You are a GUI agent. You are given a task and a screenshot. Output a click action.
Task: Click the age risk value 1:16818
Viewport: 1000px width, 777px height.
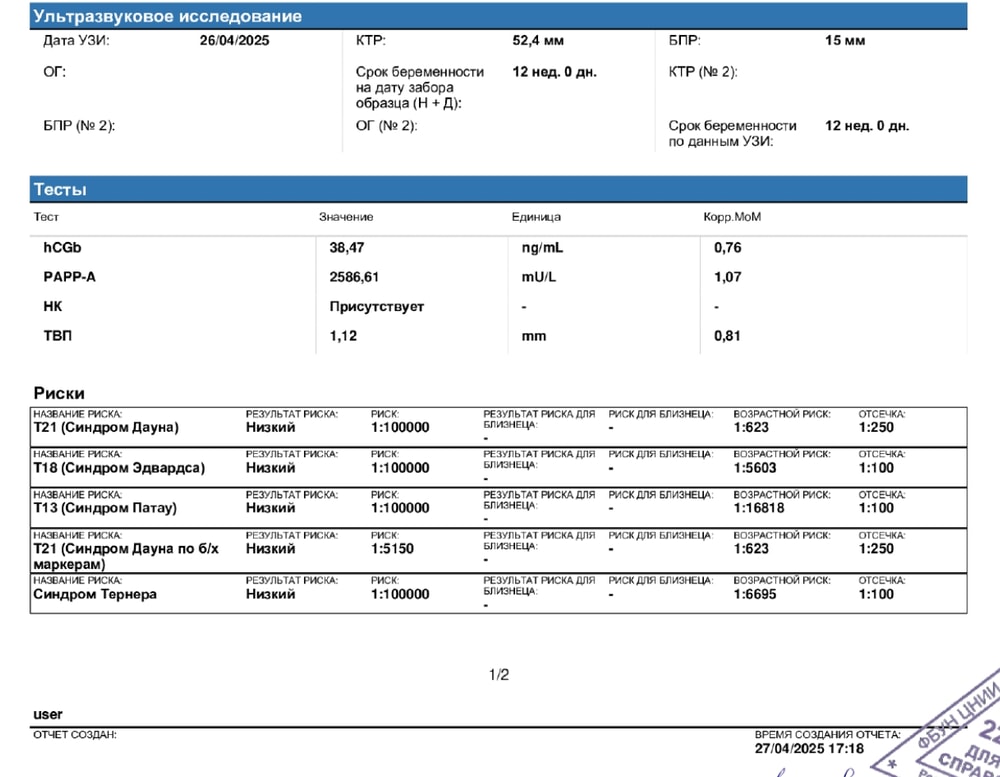coord(759,508)
